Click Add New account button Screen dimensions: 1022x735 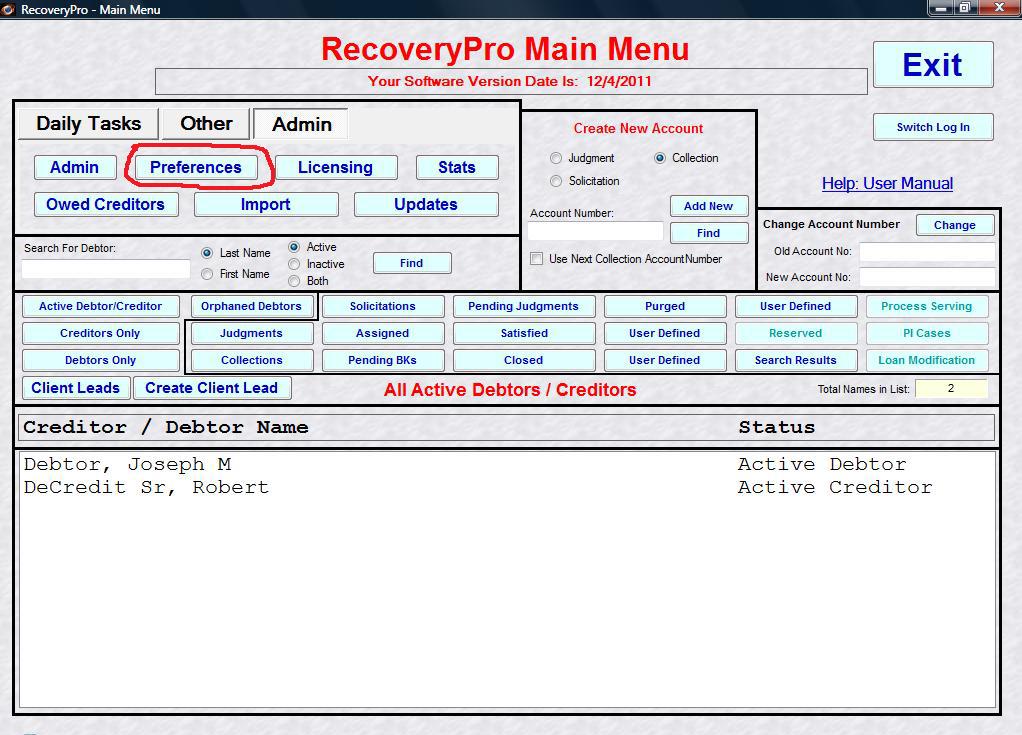[708, 206]
